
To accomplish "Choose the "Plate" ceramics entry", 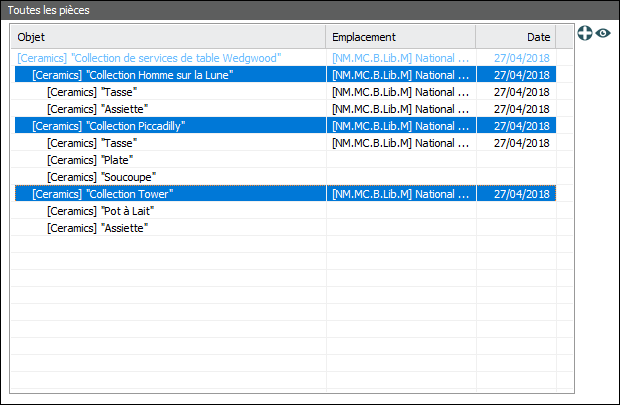I will pyautogui.click(x=90, y=160).
